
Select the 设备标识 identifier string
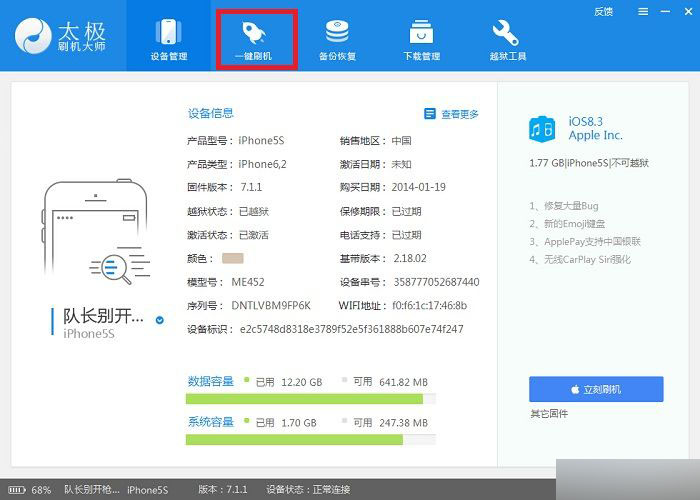[x=351, y=329]
